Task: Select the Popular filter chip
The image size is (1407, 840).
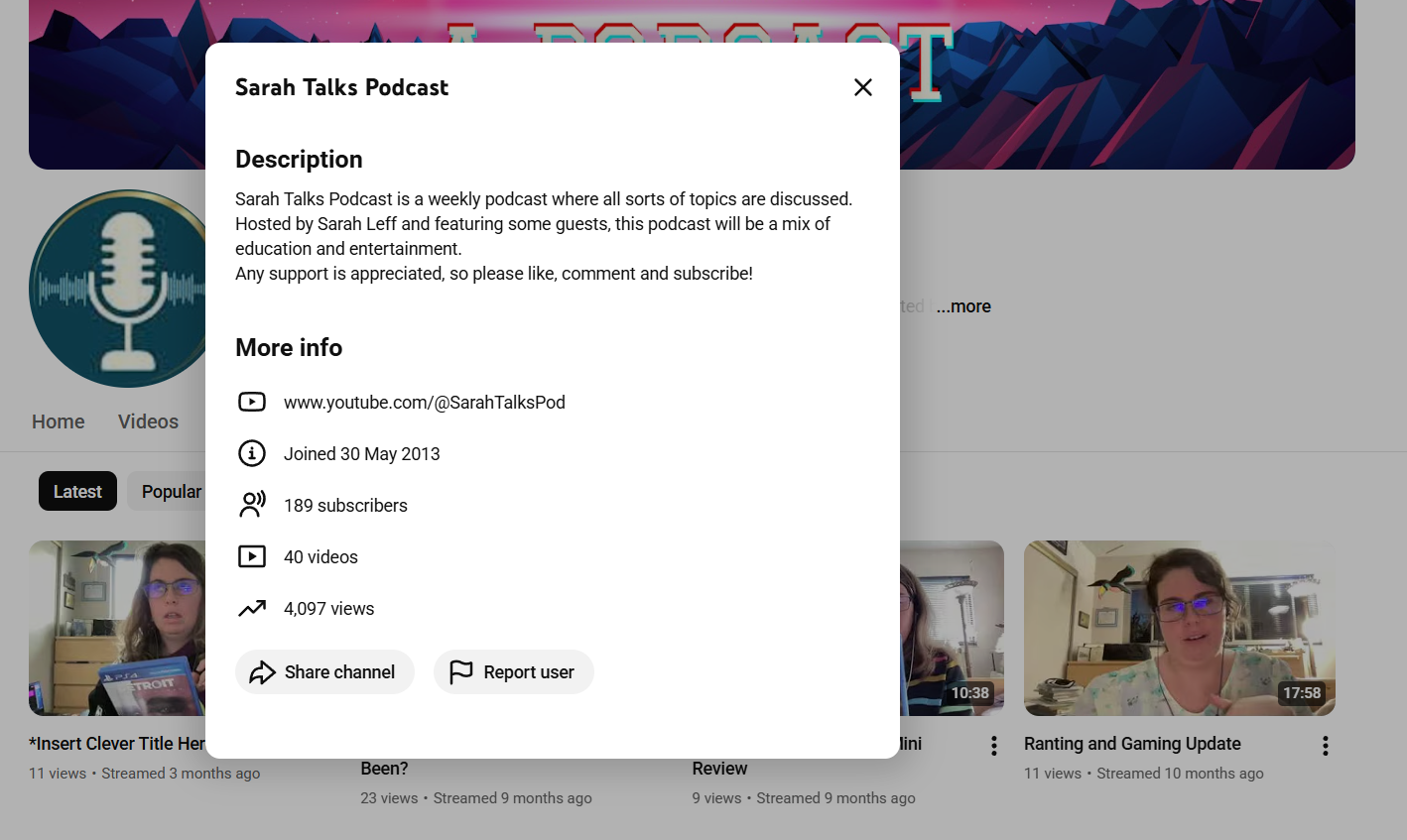Action: click(x=167, y=491)
